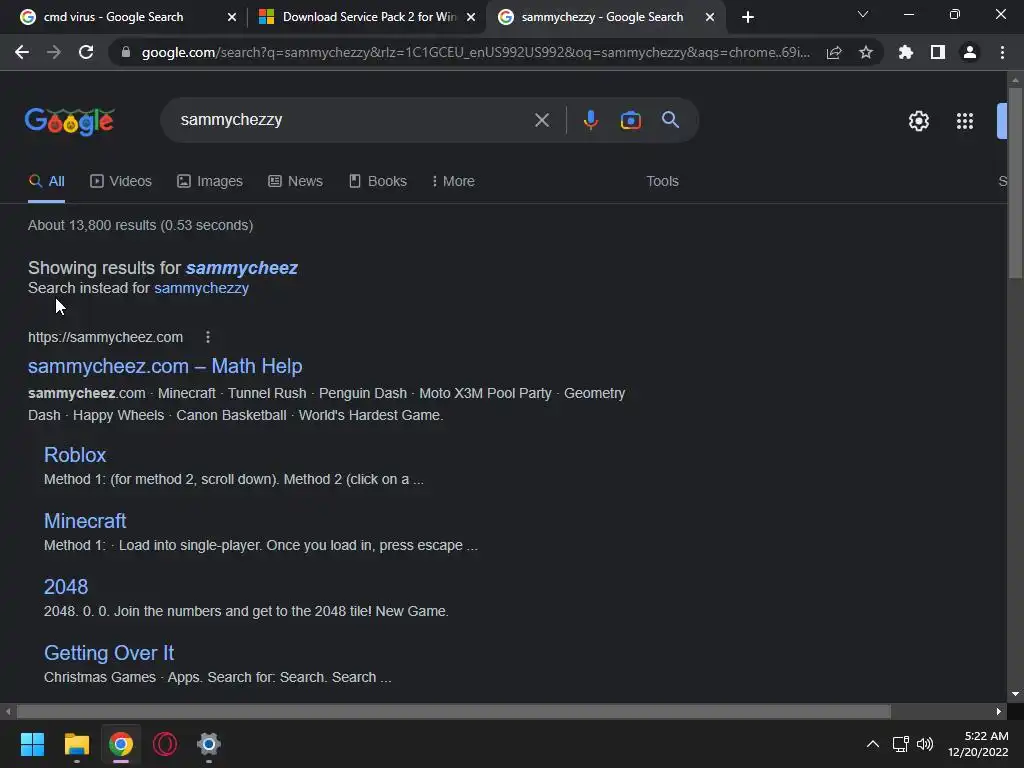Viewport: 1024px width, 768px height.
Task: Toggle the Chrome side panel
Action: tap(938, 52)
